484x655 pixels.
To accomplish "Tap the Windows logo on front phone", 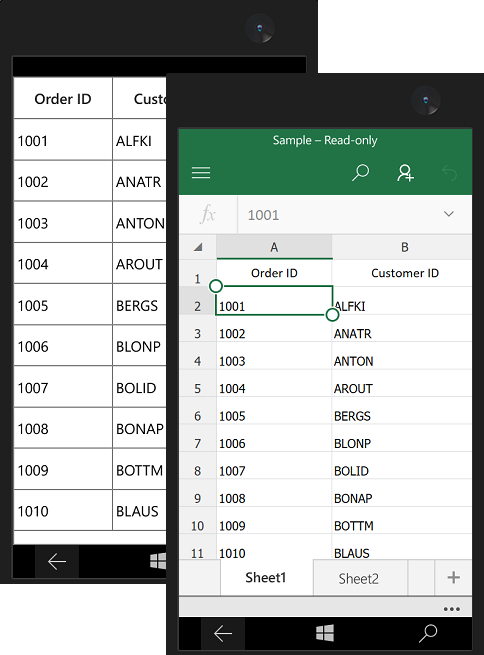I will [325, 633].
